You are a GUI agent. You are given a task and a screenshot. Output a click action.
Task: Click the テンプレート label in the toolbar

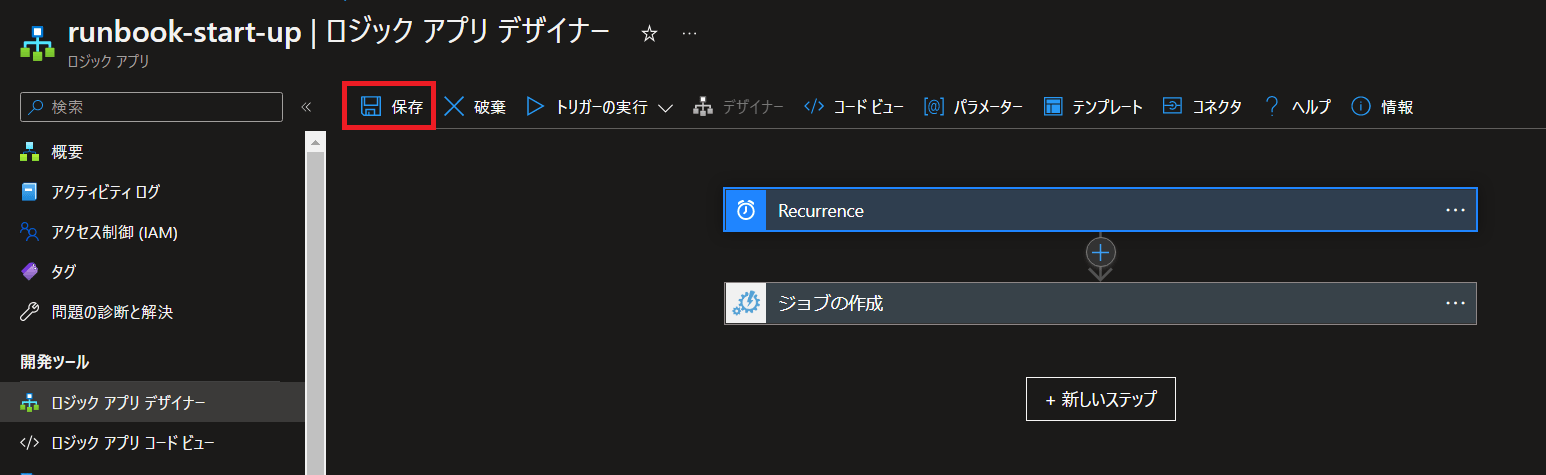pyautogui.click(x=1107, y=107)
